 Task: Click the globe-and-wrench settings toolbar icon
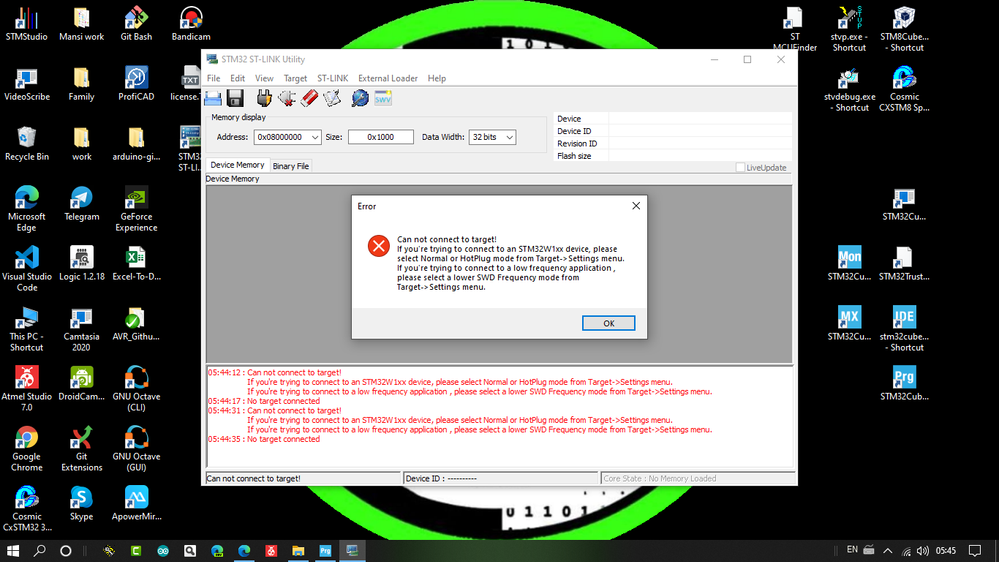[x=360, y=98]
